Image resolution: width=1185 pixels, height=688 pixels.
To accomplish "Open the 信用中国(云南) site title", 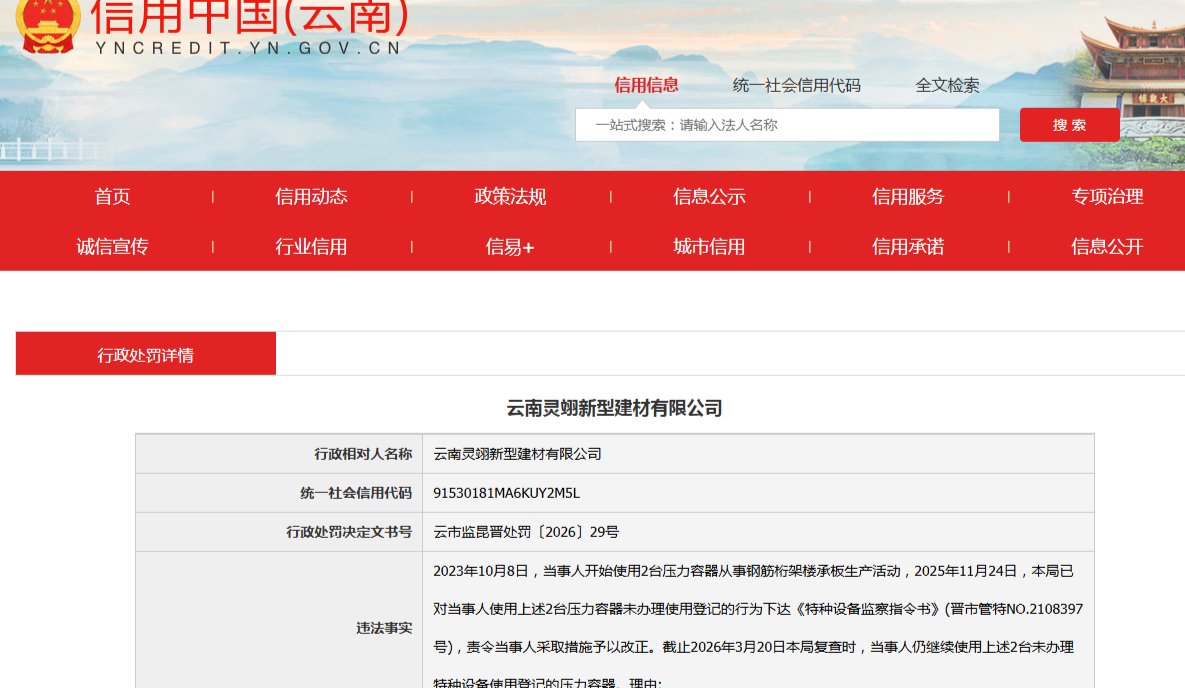I will click(249, 17).
